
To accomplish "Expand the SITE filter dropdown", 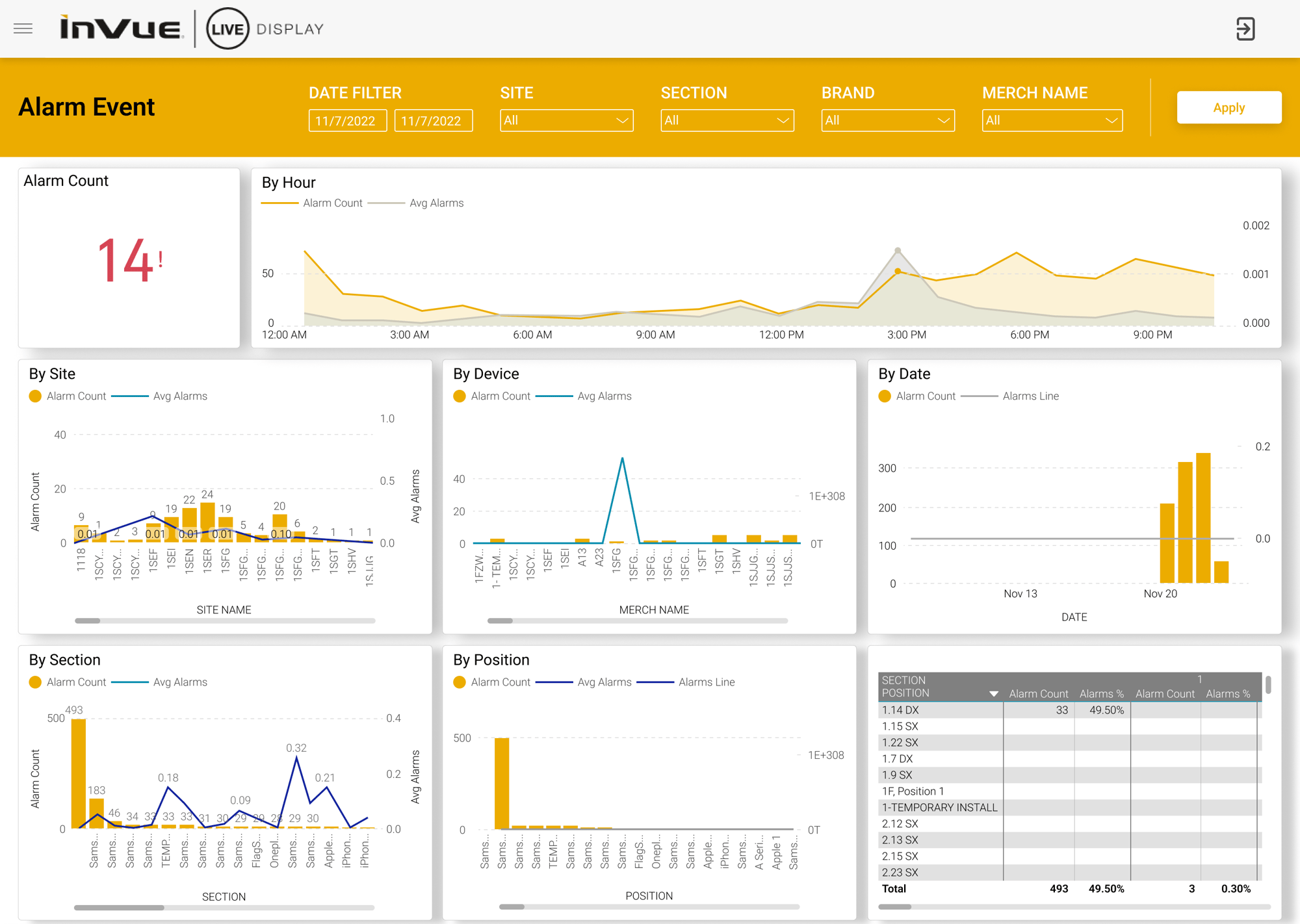I will tap(566, 120).
